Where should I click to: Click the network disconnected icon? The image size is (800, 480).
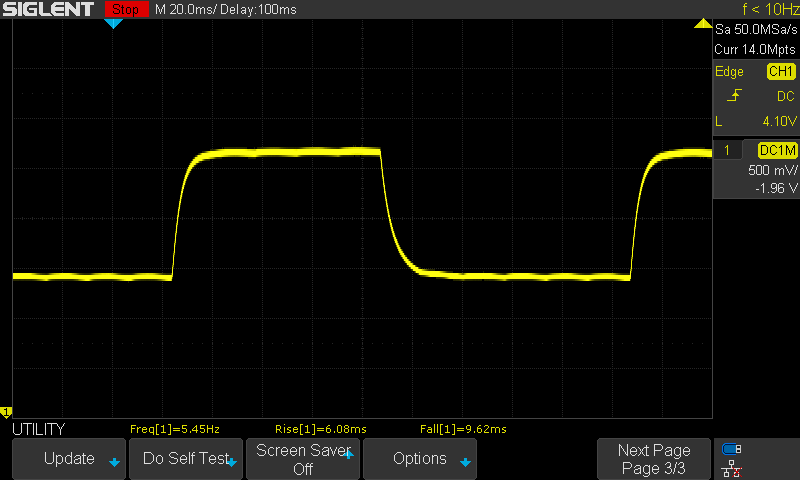pyautogui.click(x=732, y=469)
